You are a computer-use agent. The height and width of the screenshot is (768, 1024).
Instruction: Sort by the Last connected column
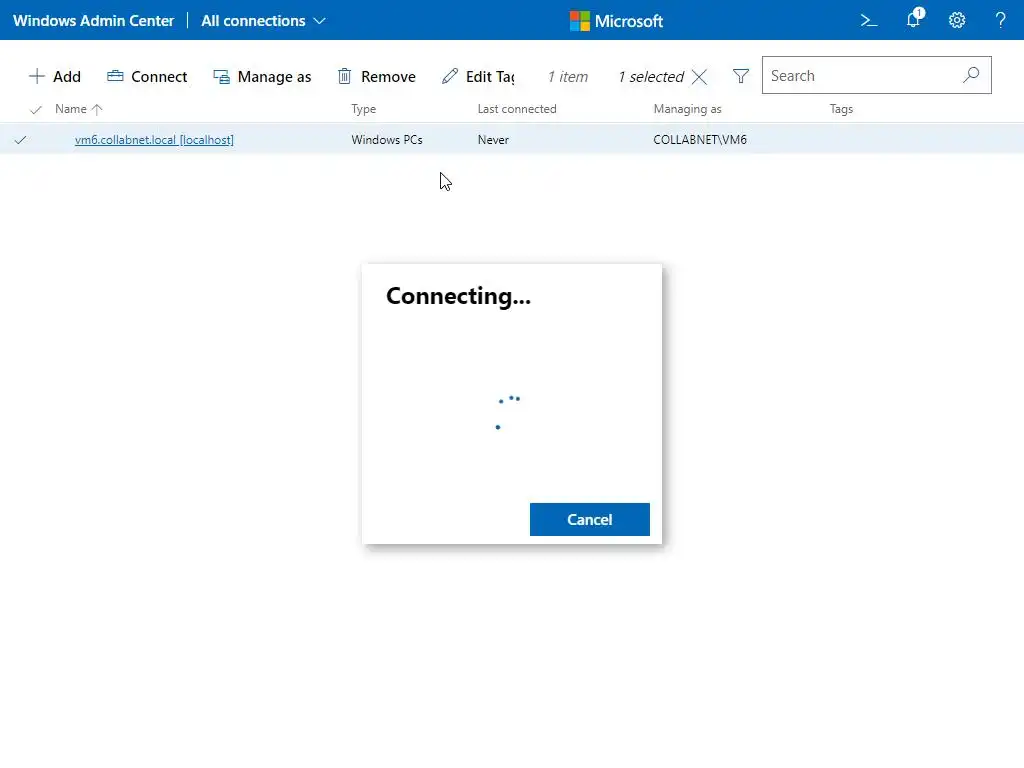coord(517,109)
